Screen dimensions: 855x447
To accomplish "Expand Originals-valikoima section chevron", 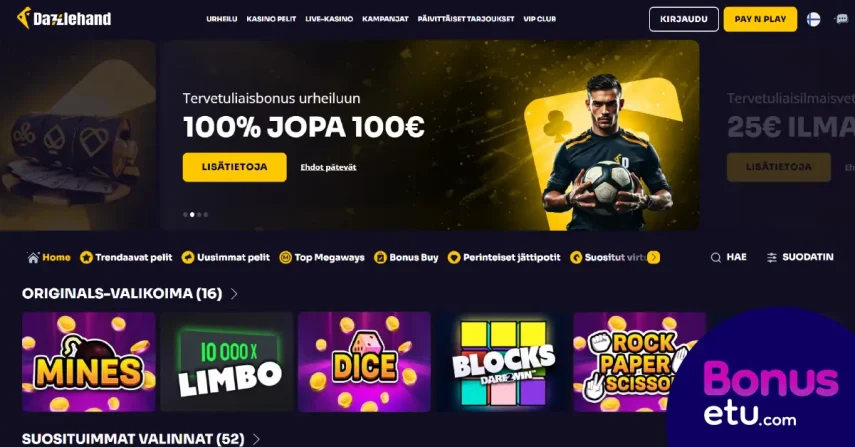I will point(234,294).
